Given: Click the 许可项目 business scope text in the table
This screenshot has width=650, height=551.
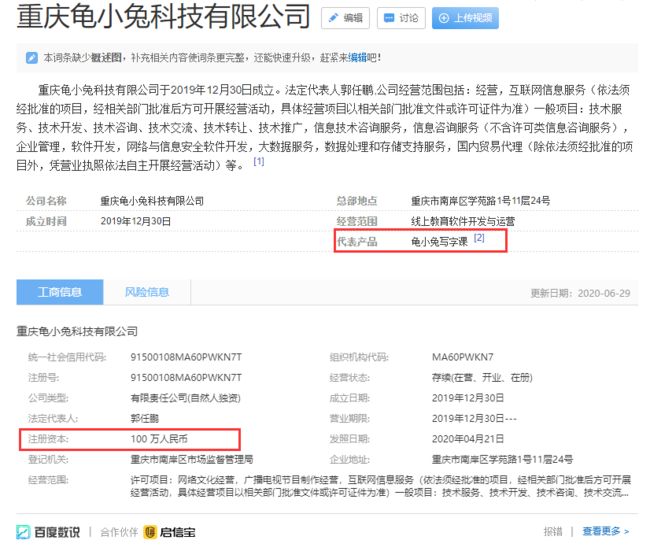Looking at the screenshot, I should click(x=380, y=486).
